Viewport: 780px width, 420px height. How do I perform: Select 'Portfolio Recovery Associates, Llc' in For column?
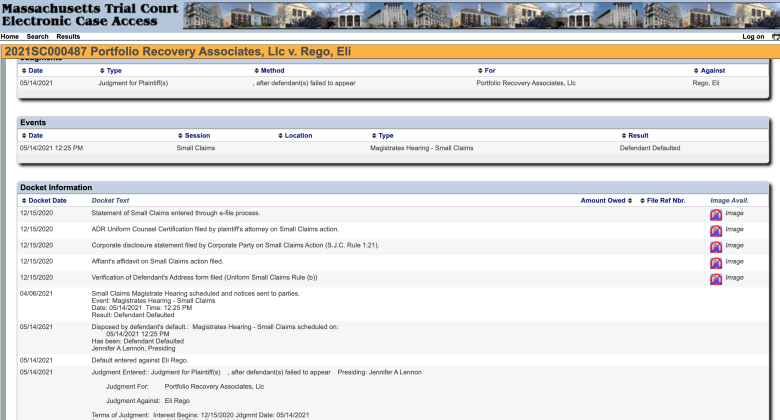pyautogui.click(x=526, y=83)
